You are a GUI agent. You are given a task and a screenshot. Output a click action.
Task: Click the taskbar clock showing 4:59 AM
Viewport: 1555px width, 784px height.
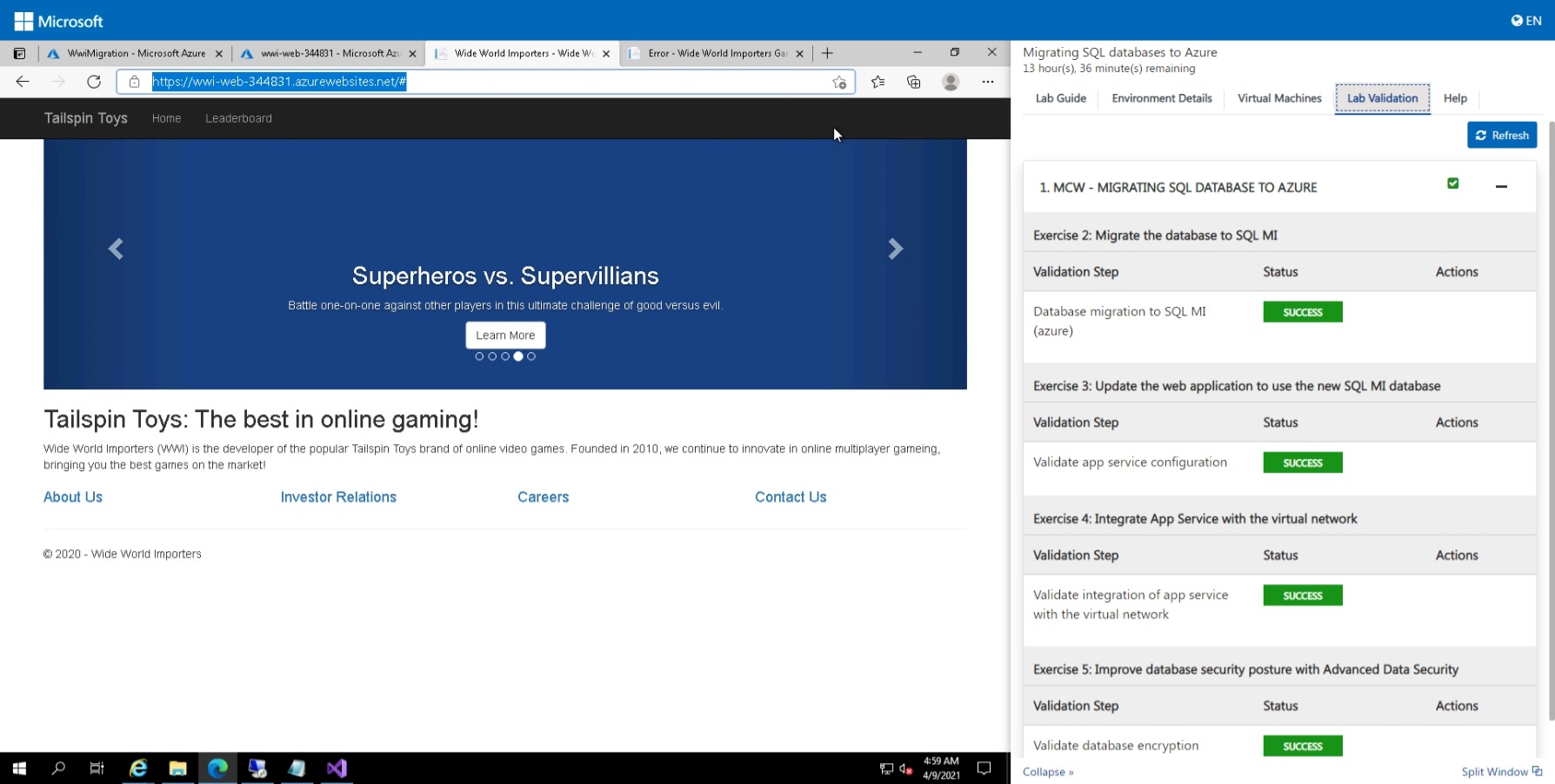coord(941,768)
